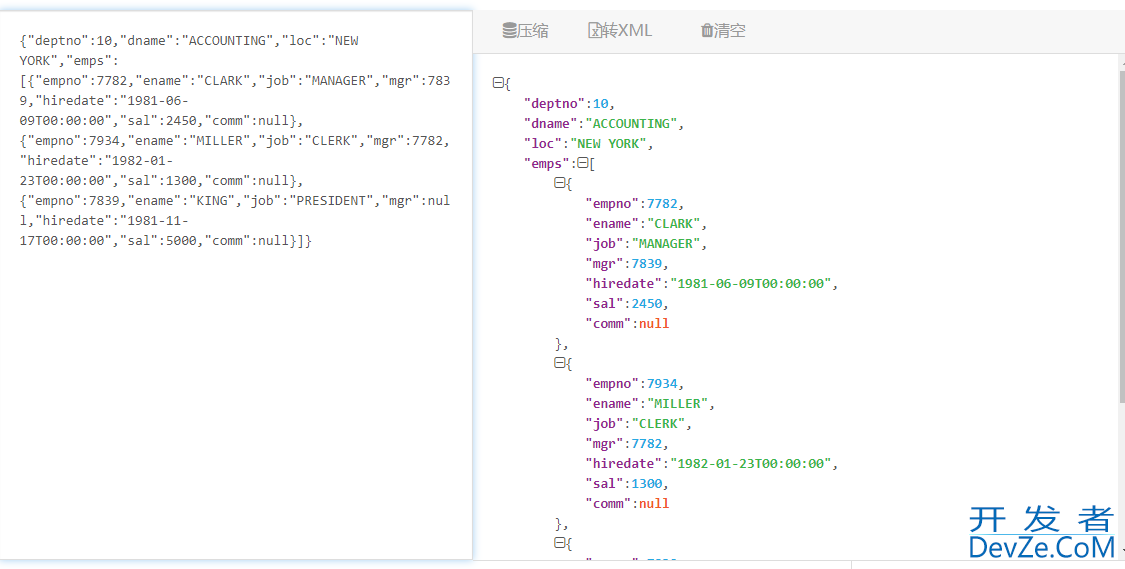
Task: Click the "1981-06-09T00:00:00" hiredate value
Action: [x=750, y=283]
